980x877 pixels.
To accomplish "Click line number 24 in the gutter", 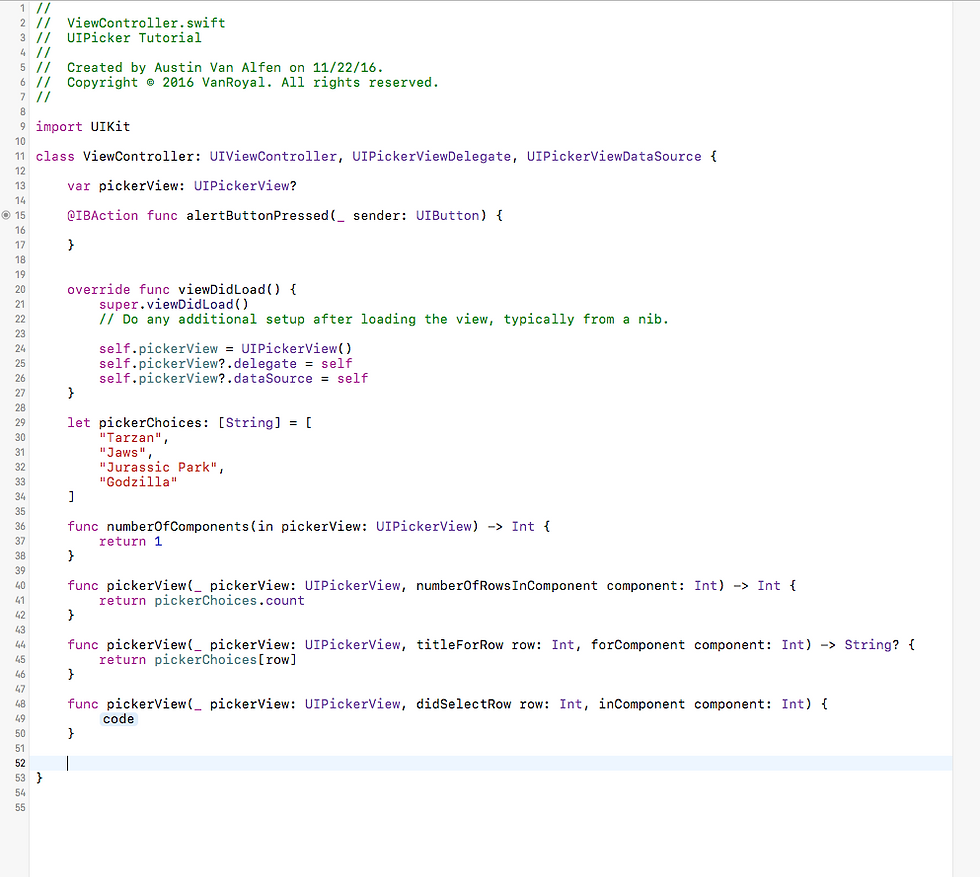I will click(x=21, y=349).
